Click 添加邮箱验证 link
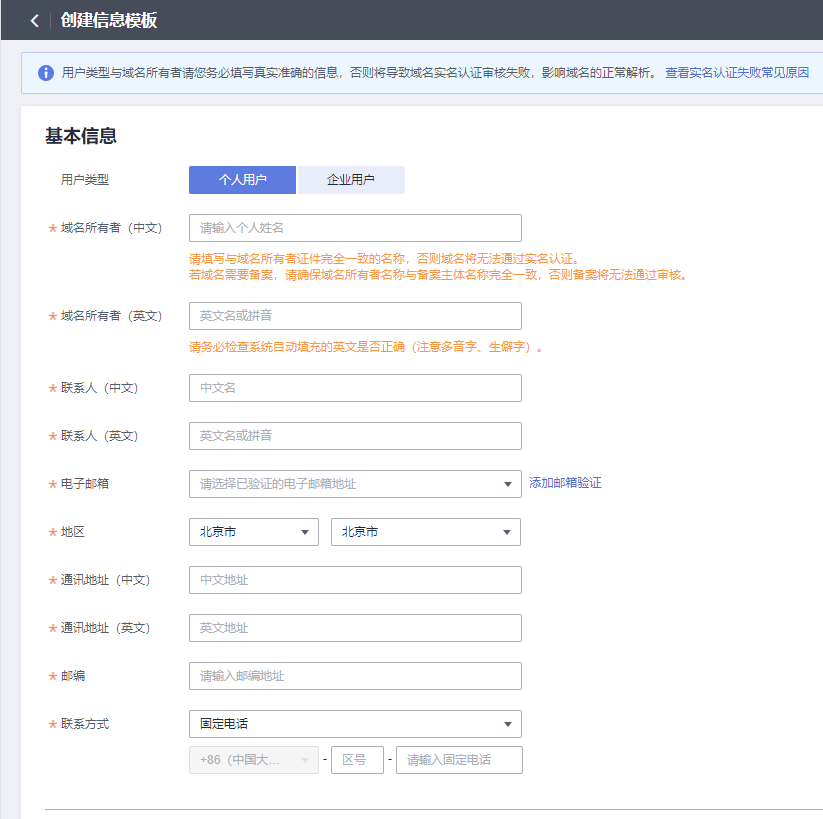The height and width of the screenshot is (819, 823). click(x=565, y=483)
